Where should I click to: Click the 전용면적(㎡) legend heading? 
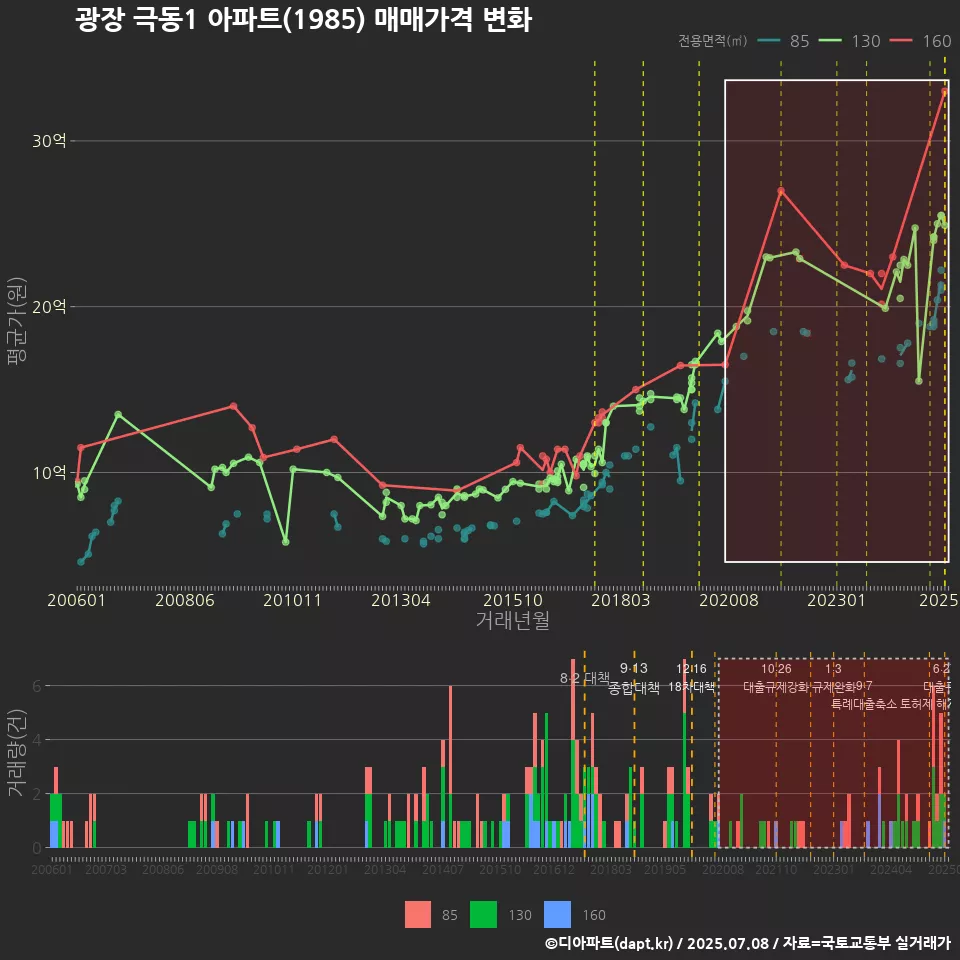click(713, 41)
